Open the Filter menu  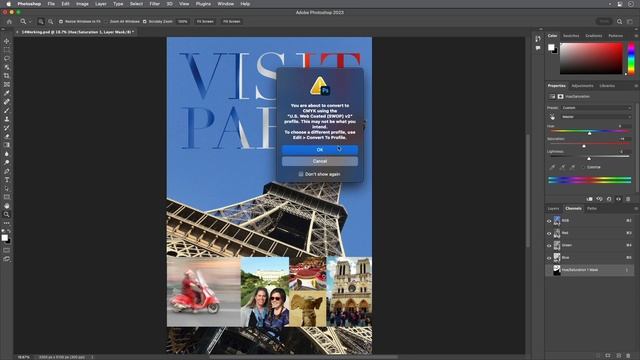[154, 4]
